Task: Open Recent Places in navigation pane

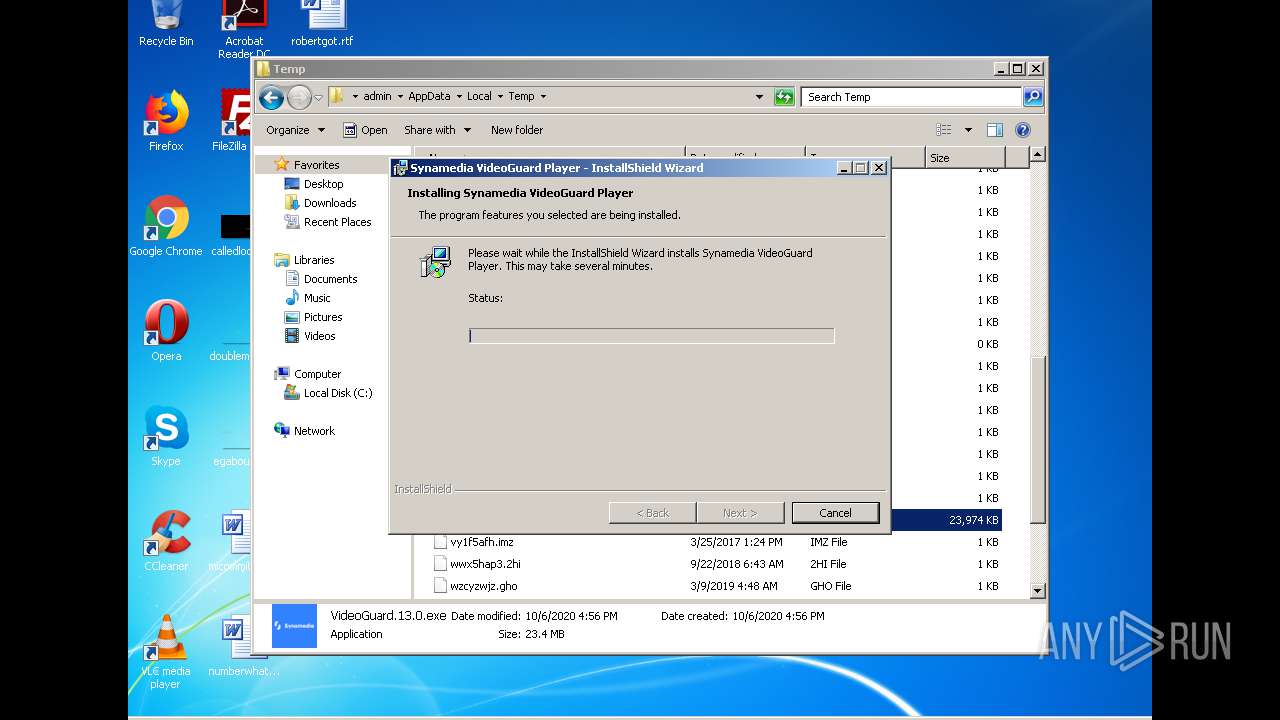Action: [337, 222]
